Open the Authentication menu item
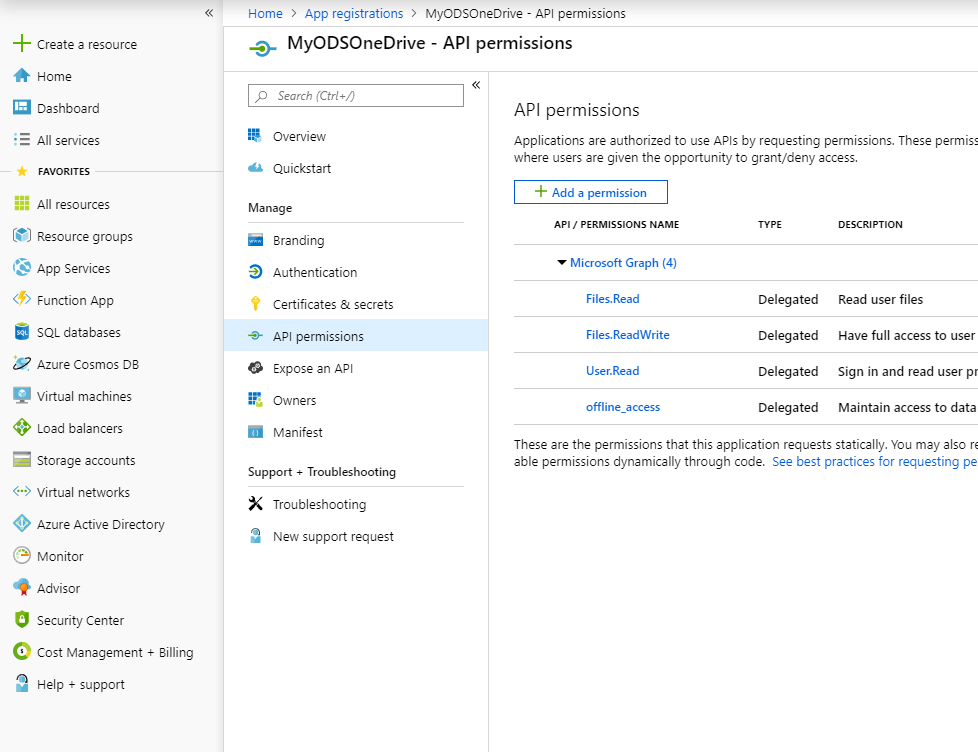Image resolution: width=978 pixels, height=752 pixels. [x=314, y=272]
